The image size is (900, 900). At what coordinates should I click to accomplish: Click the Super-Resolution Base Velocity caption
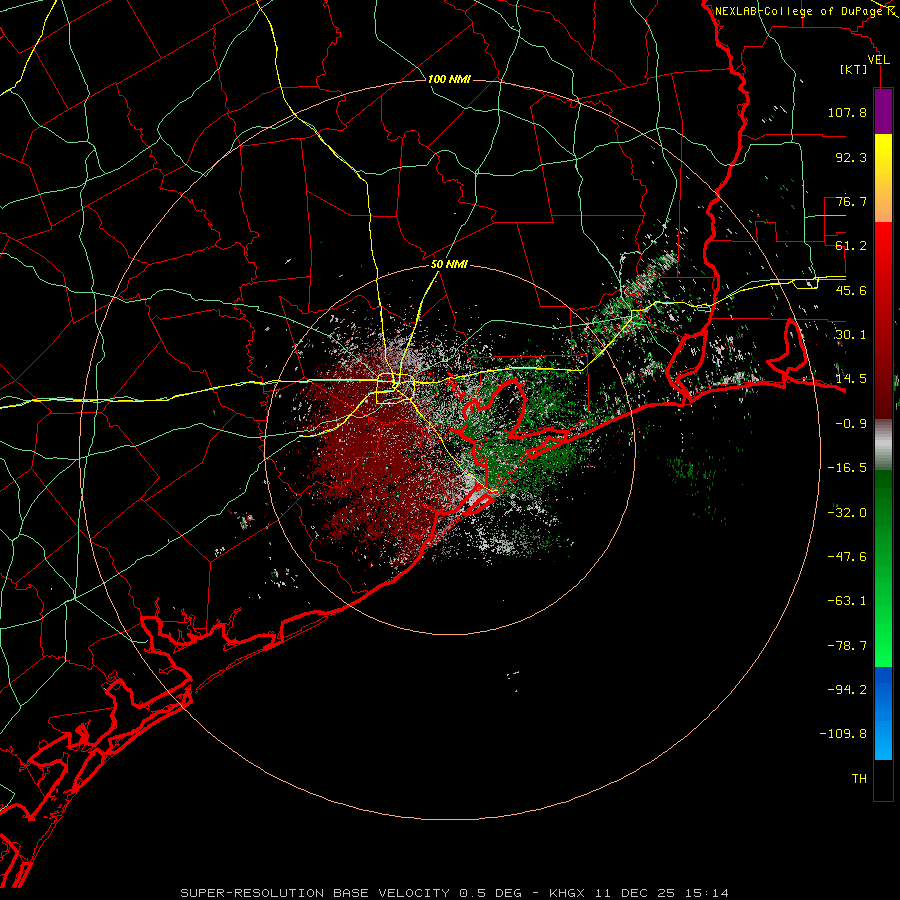click(x=455, y=893)
